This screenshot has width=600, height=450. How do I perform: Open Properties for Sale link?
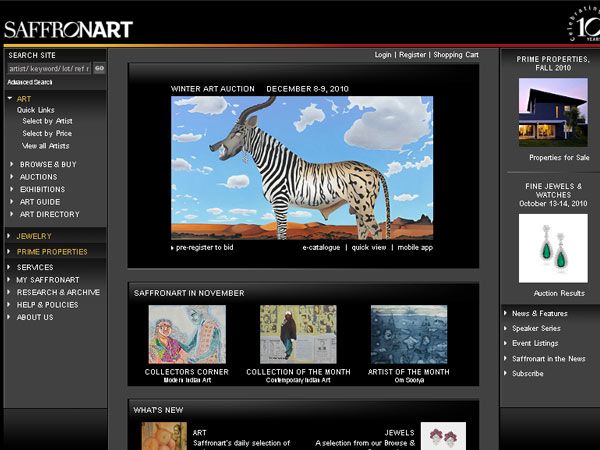tap(559, 158)
